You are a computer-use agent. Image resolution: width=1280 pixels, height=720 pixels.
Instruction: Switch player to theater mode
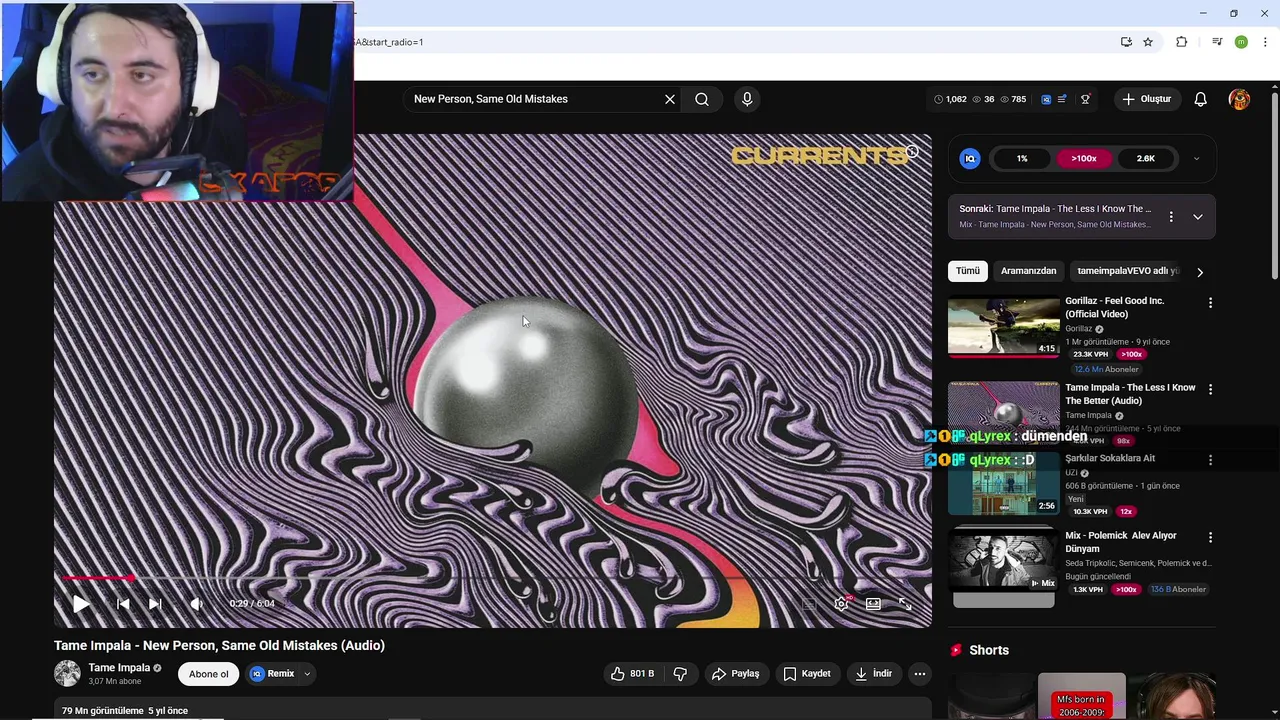click(x=873, y=604)
